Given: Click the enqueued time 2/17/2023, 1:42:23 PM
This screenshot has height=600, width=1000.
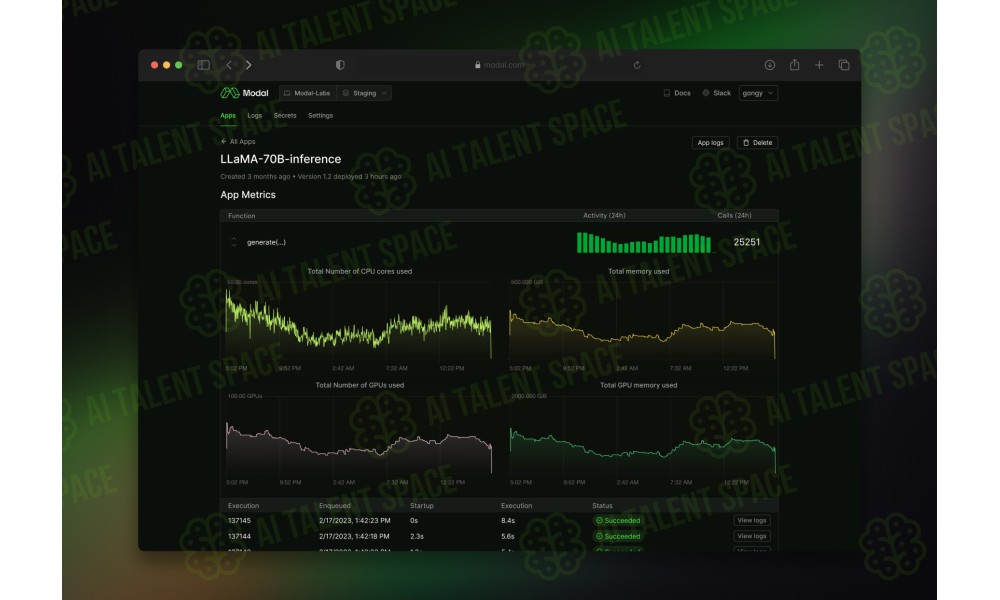Looking at the screenshot, I should tap(355, 520).
